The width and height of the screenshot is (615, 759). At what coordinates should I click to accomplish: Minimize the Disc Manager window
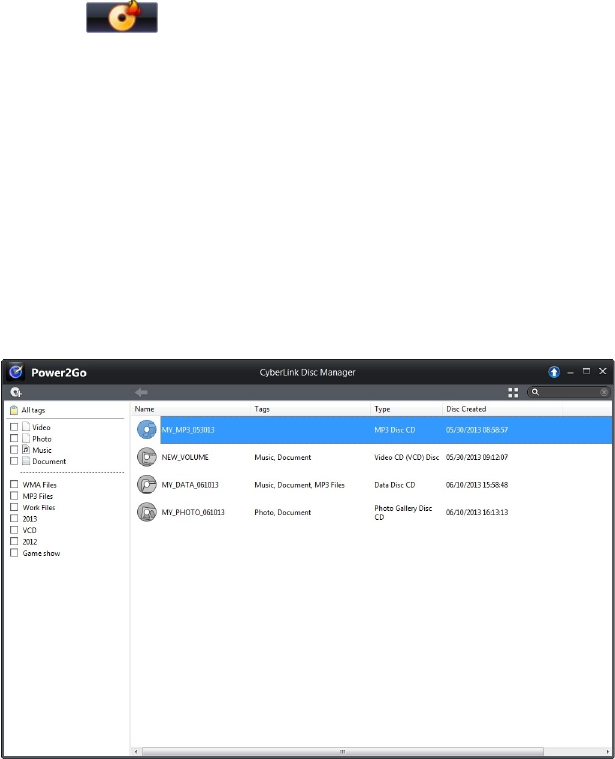tap(570, 372)
